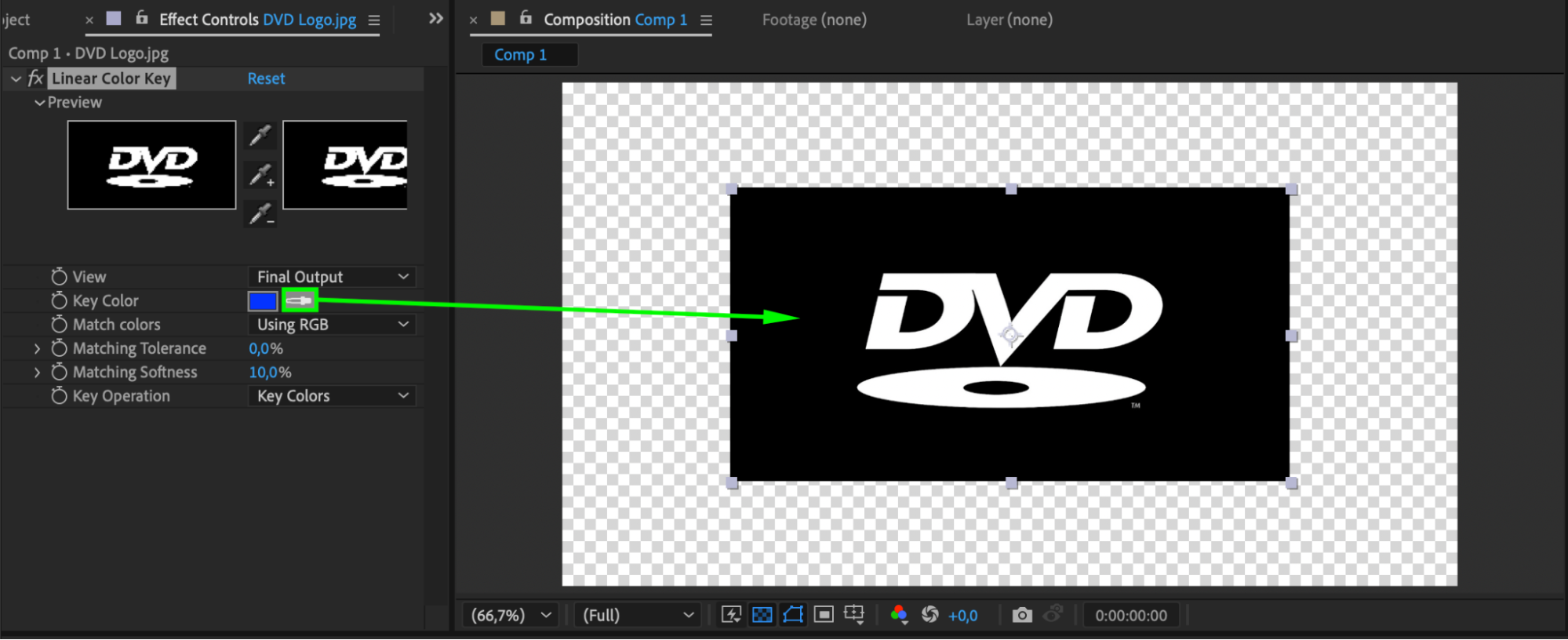Reset the Linear Color Key effect

266,78
